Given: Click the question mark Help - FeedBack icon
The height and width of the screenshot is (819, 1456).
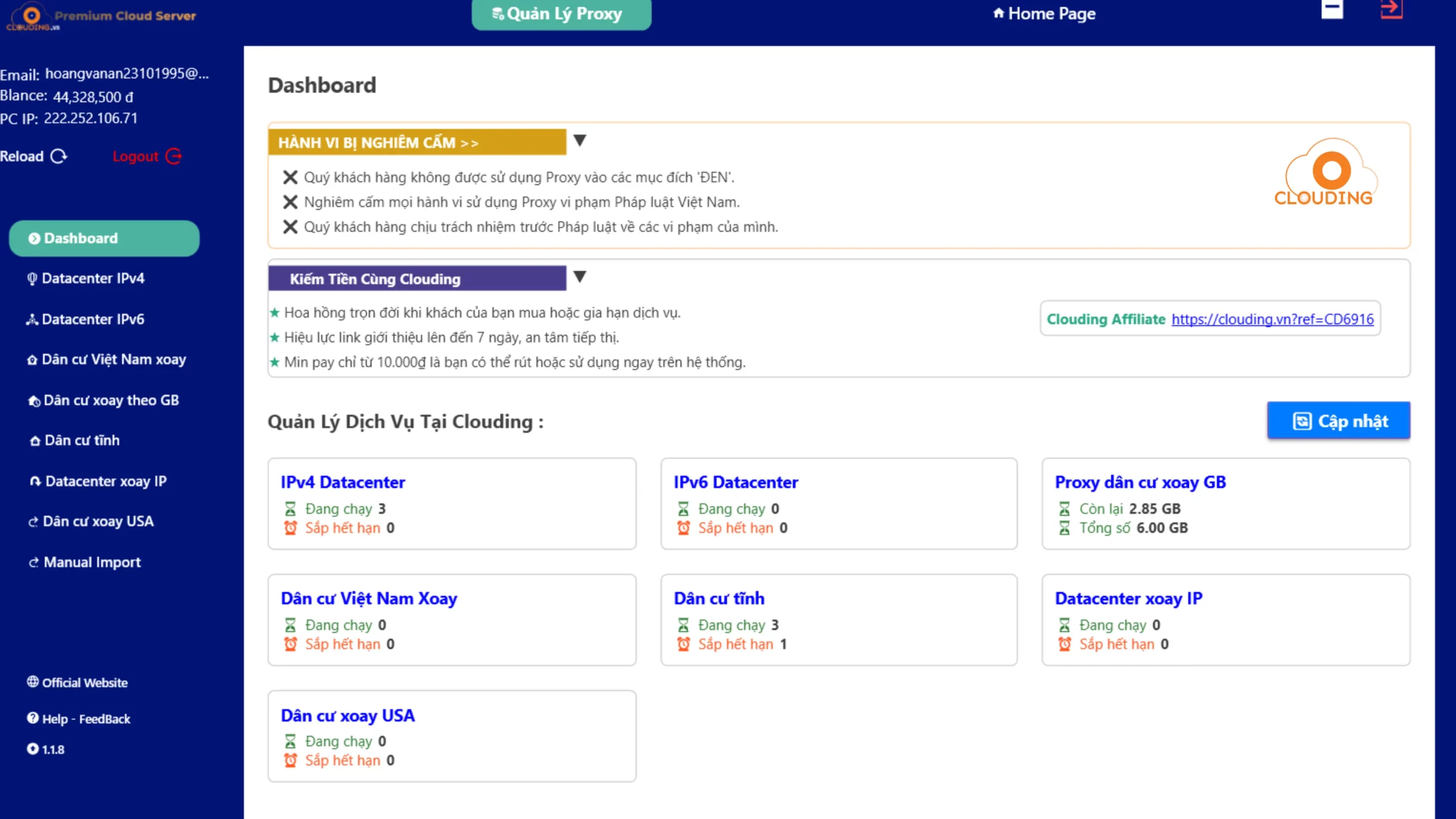Looking at the screenshot, I should coord(32,718).
